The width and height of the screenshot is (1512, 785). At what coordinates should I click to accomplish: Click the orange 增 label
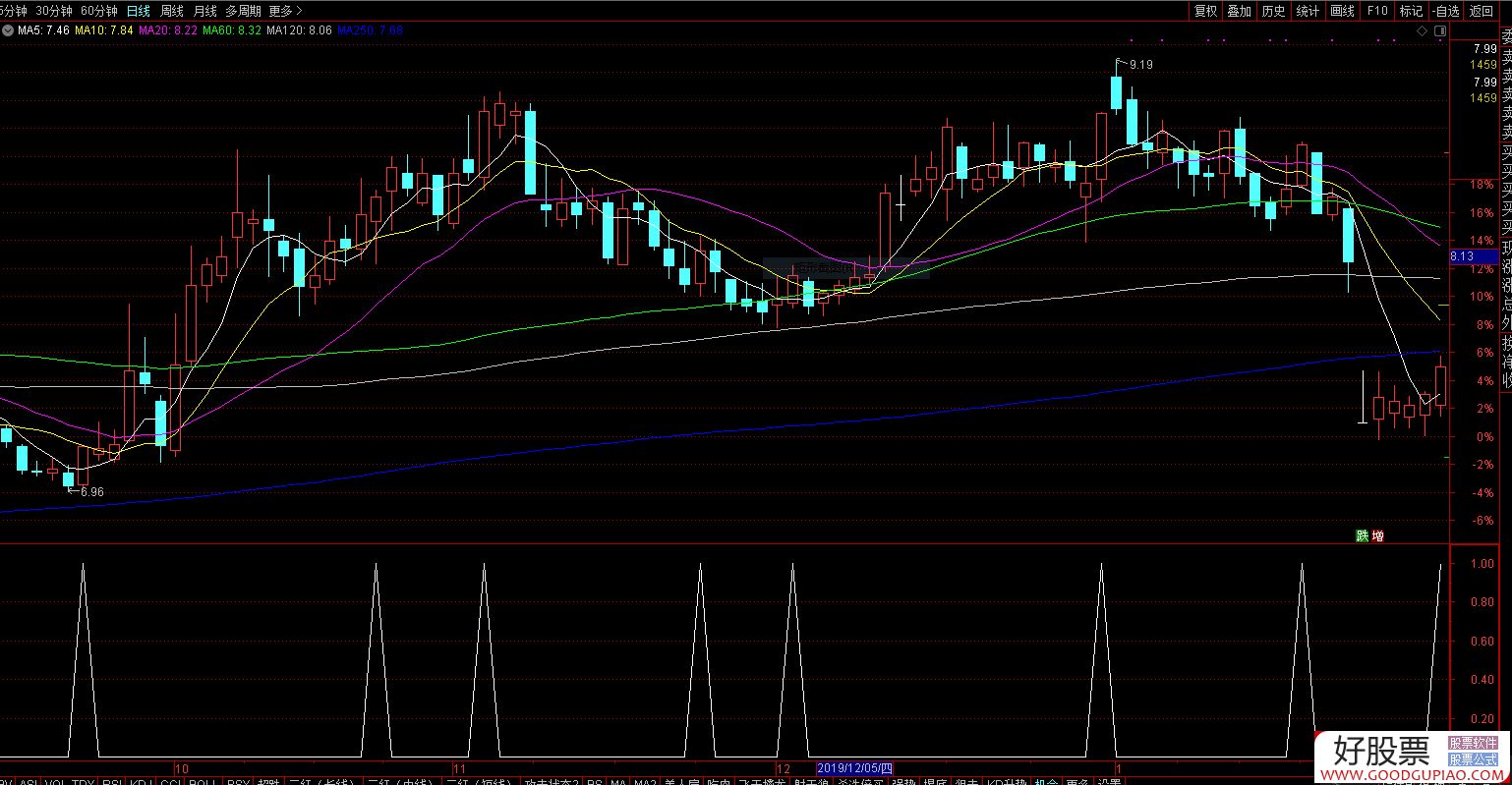[x=1377, y=536]
